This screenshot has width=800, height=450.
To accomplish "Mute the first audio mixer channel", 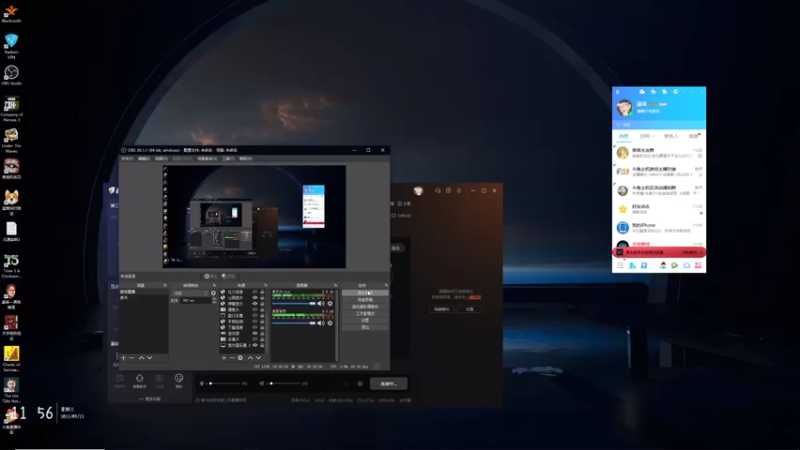I will click(x=321, y=304).
